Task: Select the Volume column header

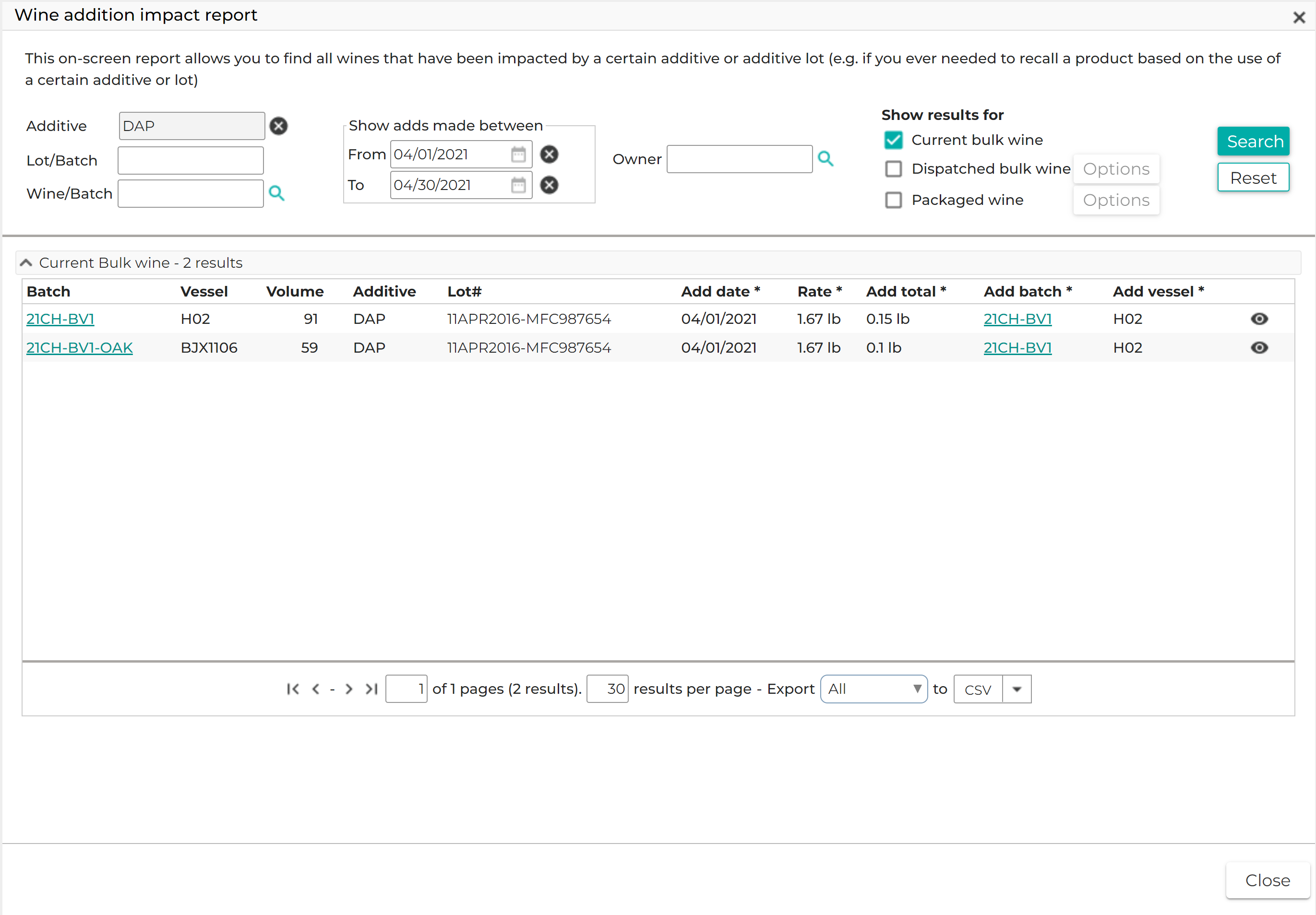Action: [x=295, y=292]
